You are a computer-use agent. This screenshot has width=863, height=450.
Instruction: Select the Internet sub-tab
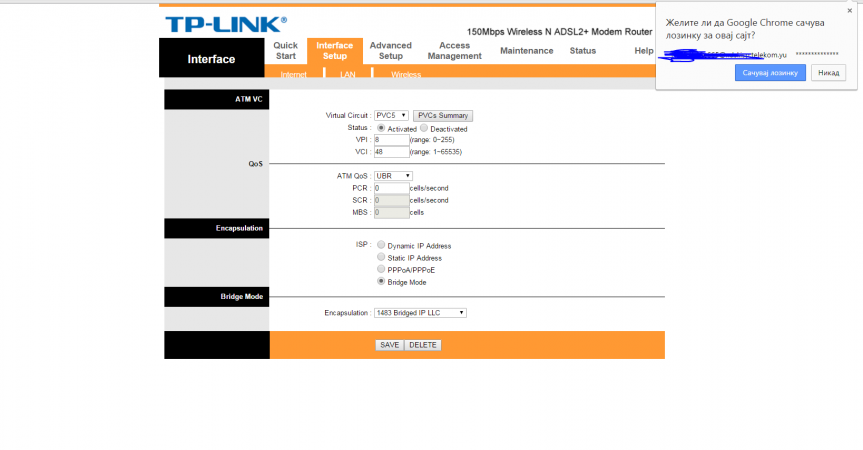click(293, 74)
